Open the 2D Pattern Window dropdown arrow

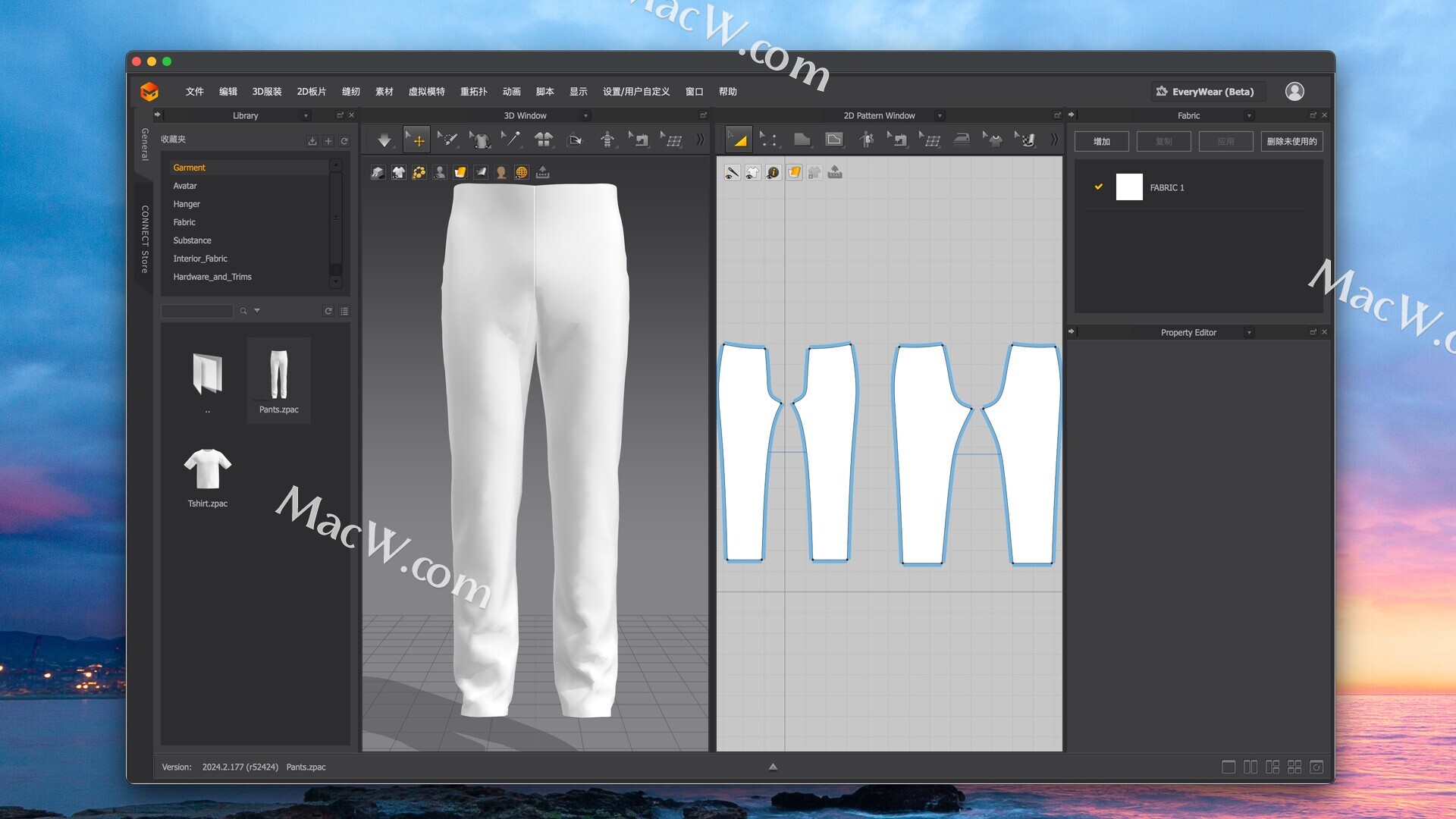point(940,116)
